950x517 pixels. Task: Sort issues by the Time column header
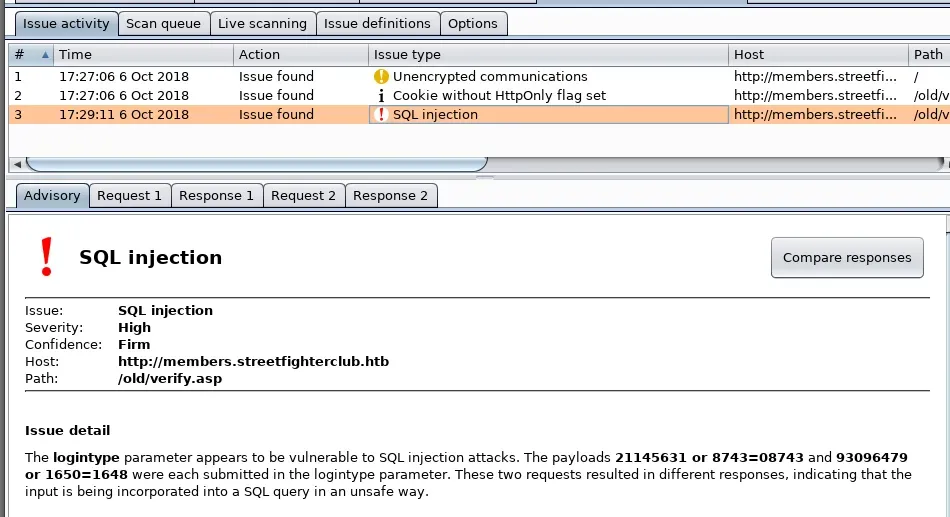pyautogui.click(x=140, y=54)
